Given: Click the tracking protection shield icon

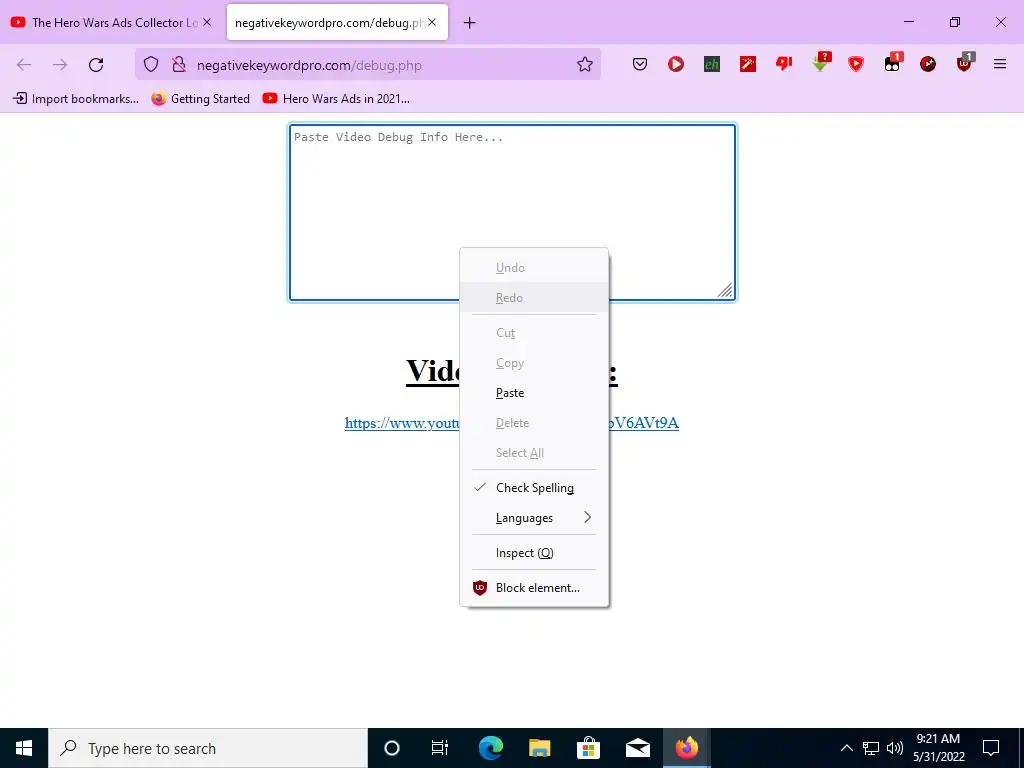Looking at the screenshot, I should [151, 64].
